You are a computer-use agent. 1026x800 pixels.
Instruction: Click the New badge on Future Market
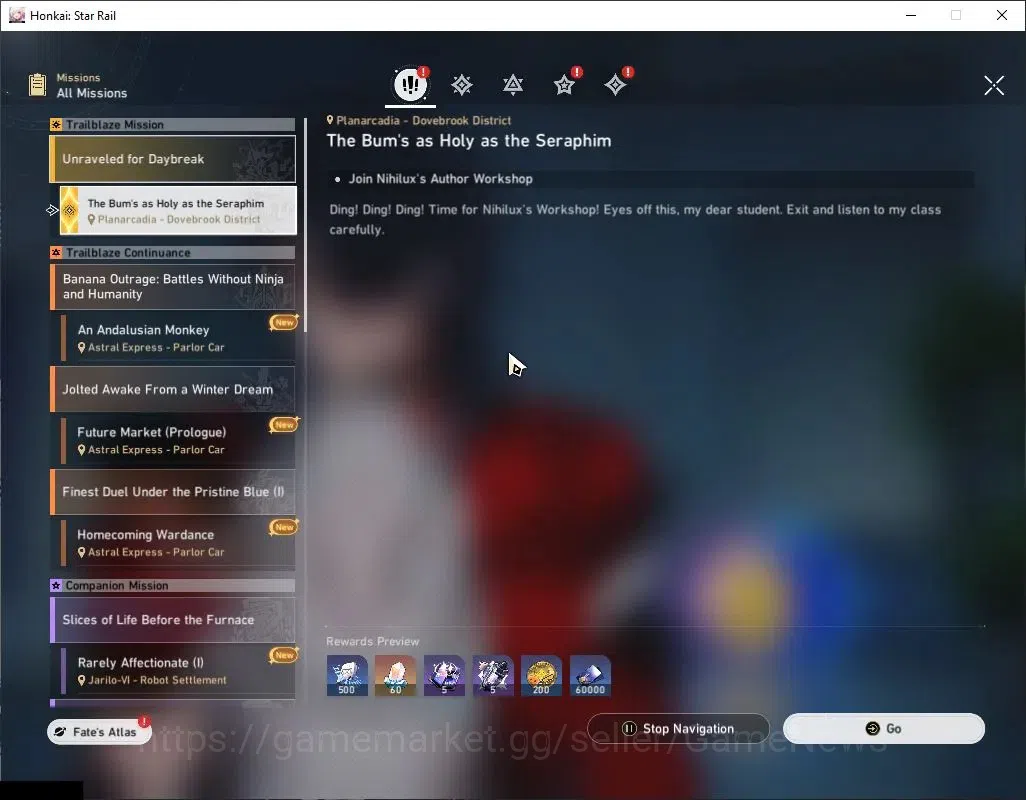pos(284,425)
